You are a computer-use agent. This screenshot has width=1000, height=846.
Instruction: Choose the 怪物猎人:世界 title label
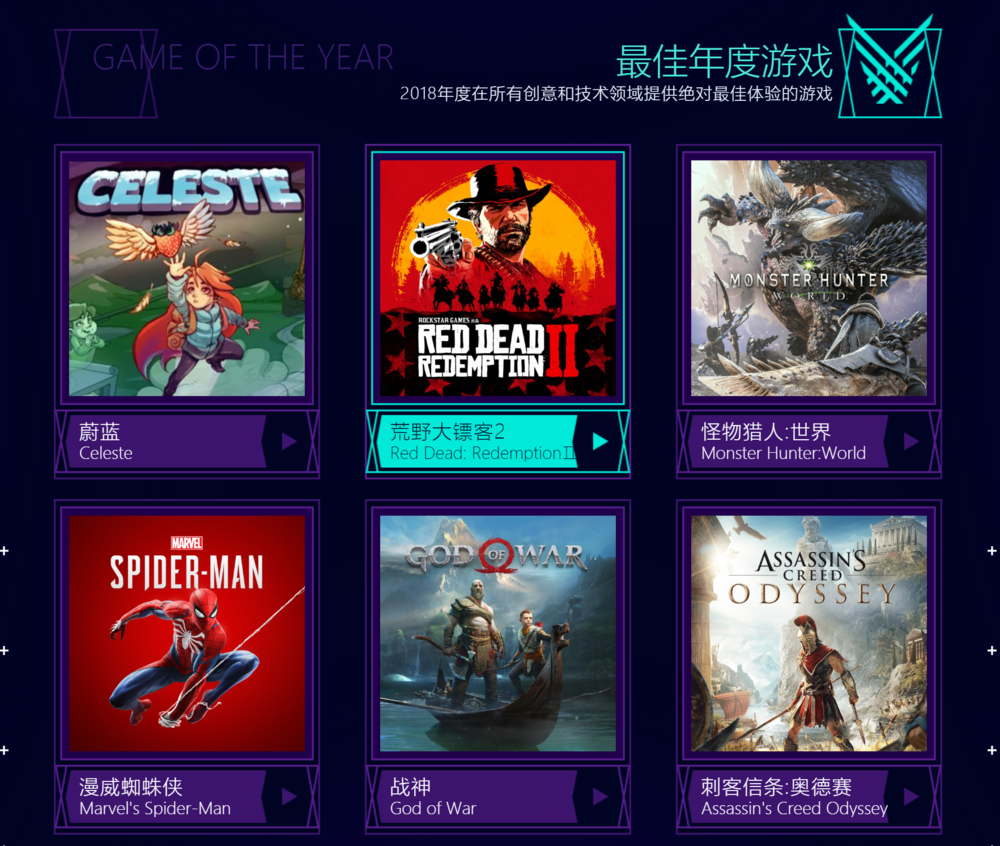[788, 441]
